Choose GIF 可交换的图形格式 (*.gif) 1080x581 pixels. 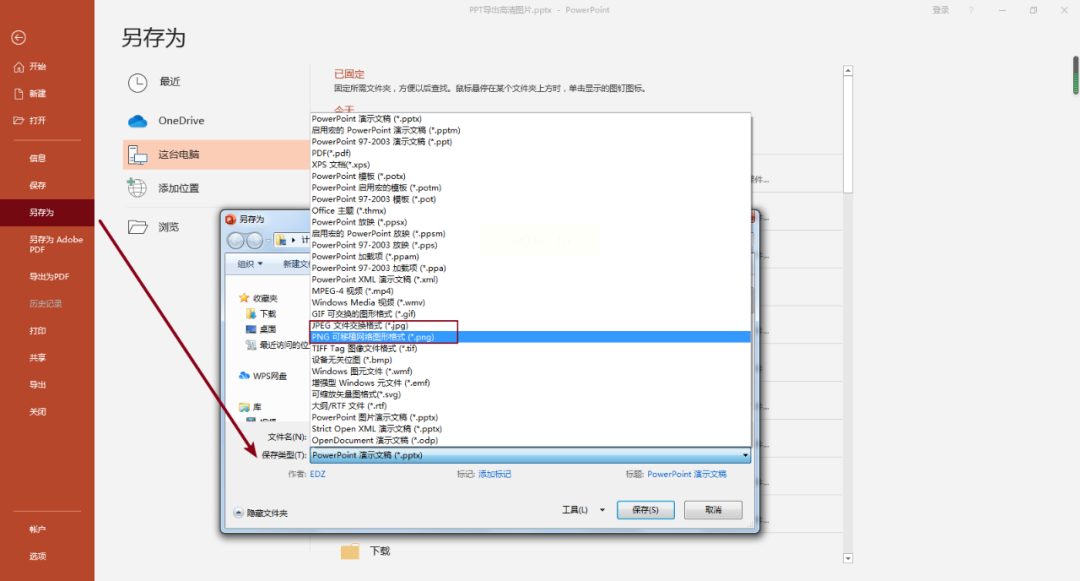pos(530,314)
